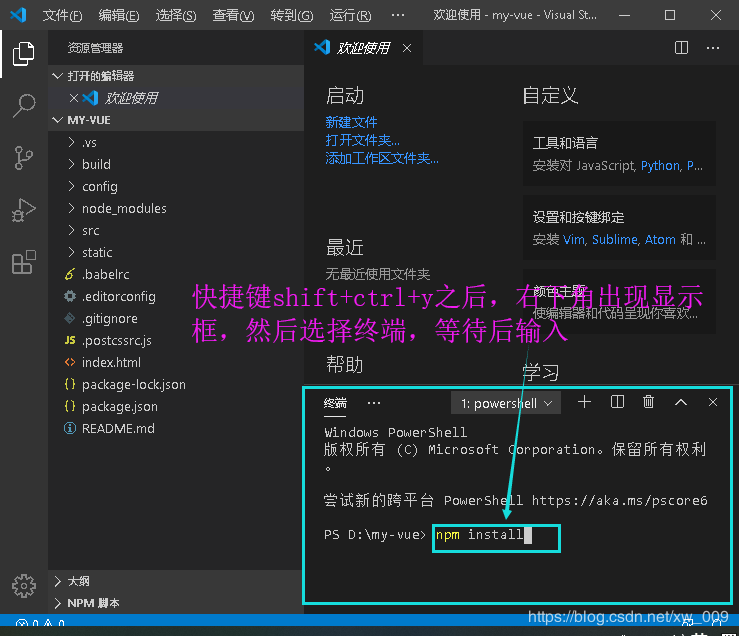The width and height of the screenshot is (739, 636).
Task: Open the 文件(F) menu
Action: 62,16
